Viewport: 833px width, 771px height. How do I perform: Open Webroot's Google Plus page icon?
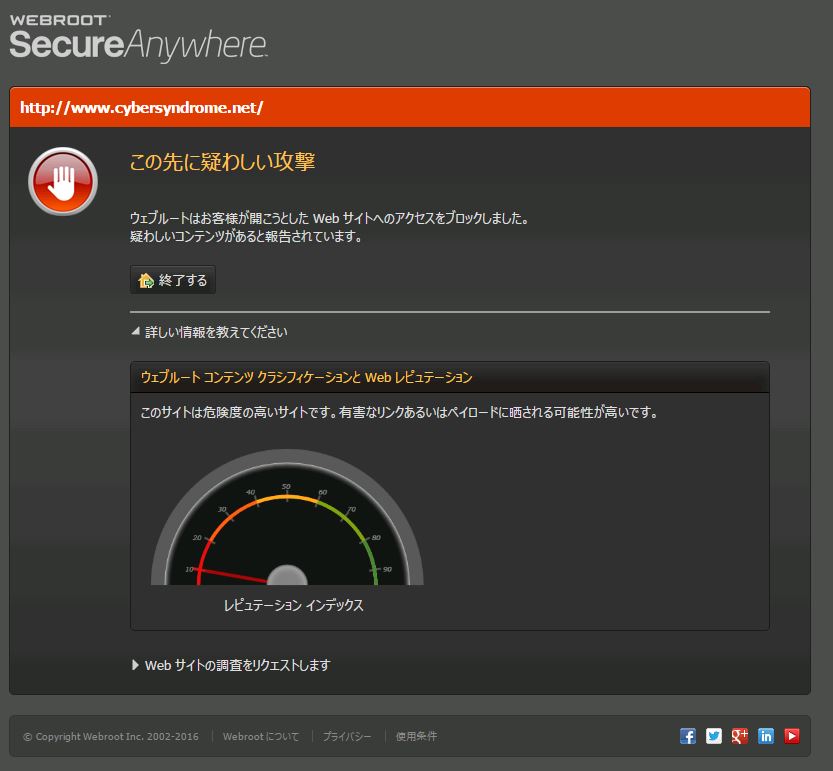pyautogui.click(x=740, y=736)
